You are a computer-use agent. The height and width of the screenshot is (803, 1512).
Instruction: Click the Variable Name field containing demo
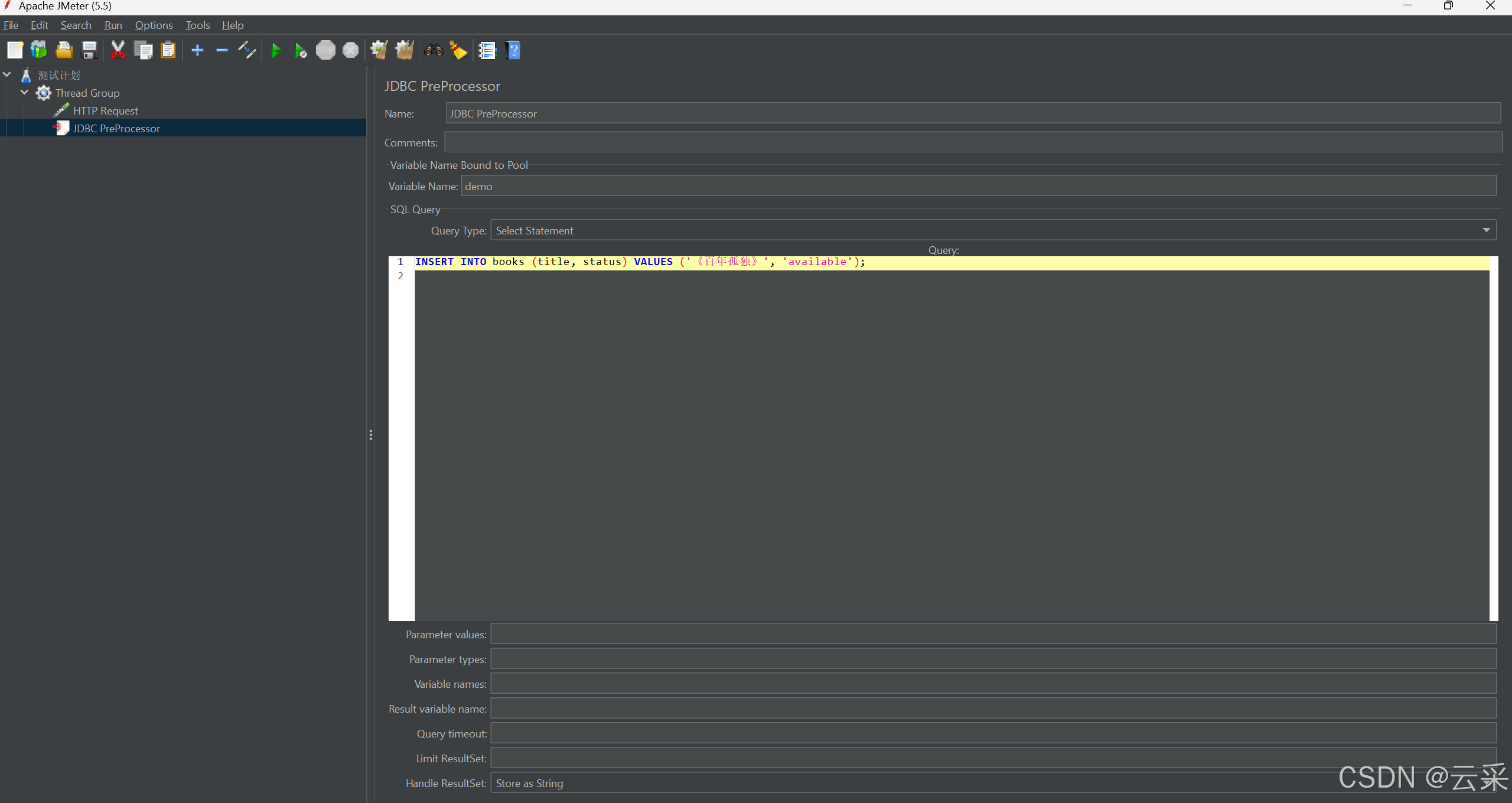tap(979, 186)
